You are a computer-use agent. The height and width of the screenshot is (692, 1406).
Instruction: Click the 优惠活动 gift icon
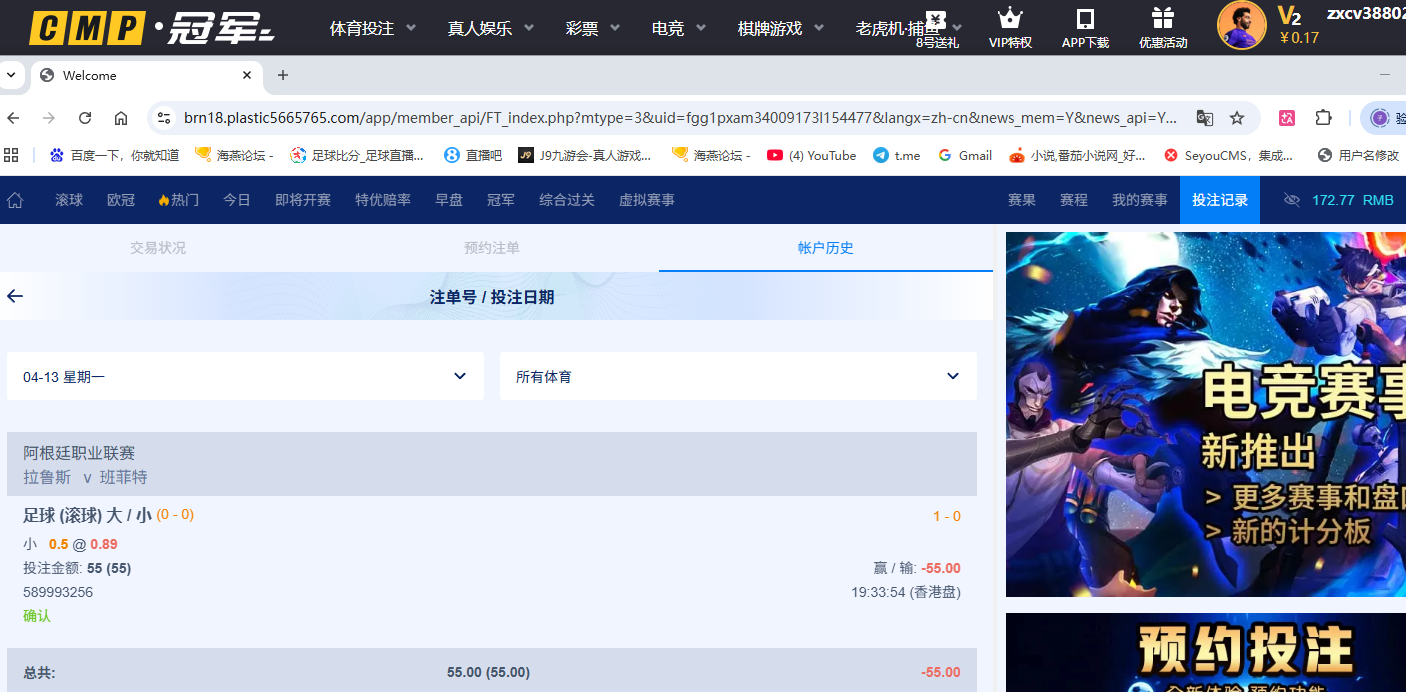point(1162,18)
